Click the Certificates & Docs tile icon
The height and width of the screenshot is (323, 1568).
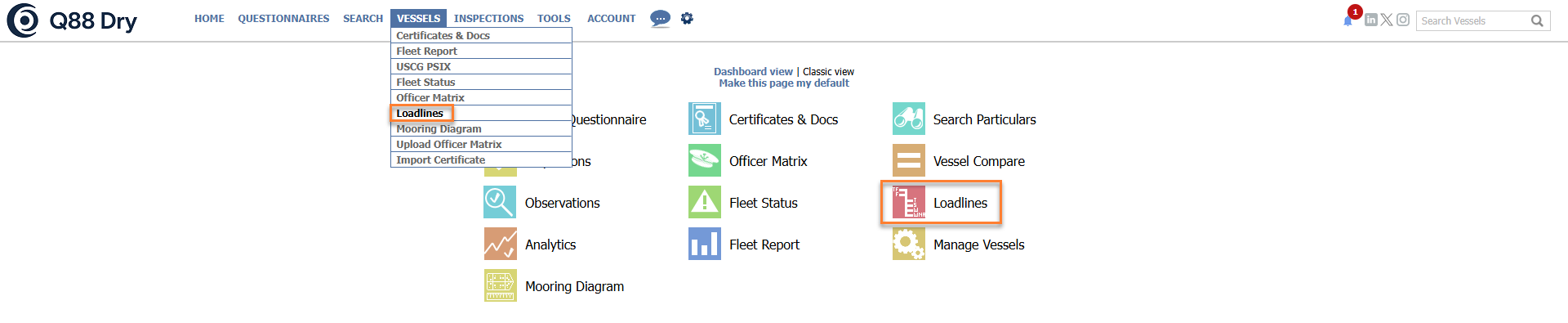pyautogui.click(x=704, y=119)
